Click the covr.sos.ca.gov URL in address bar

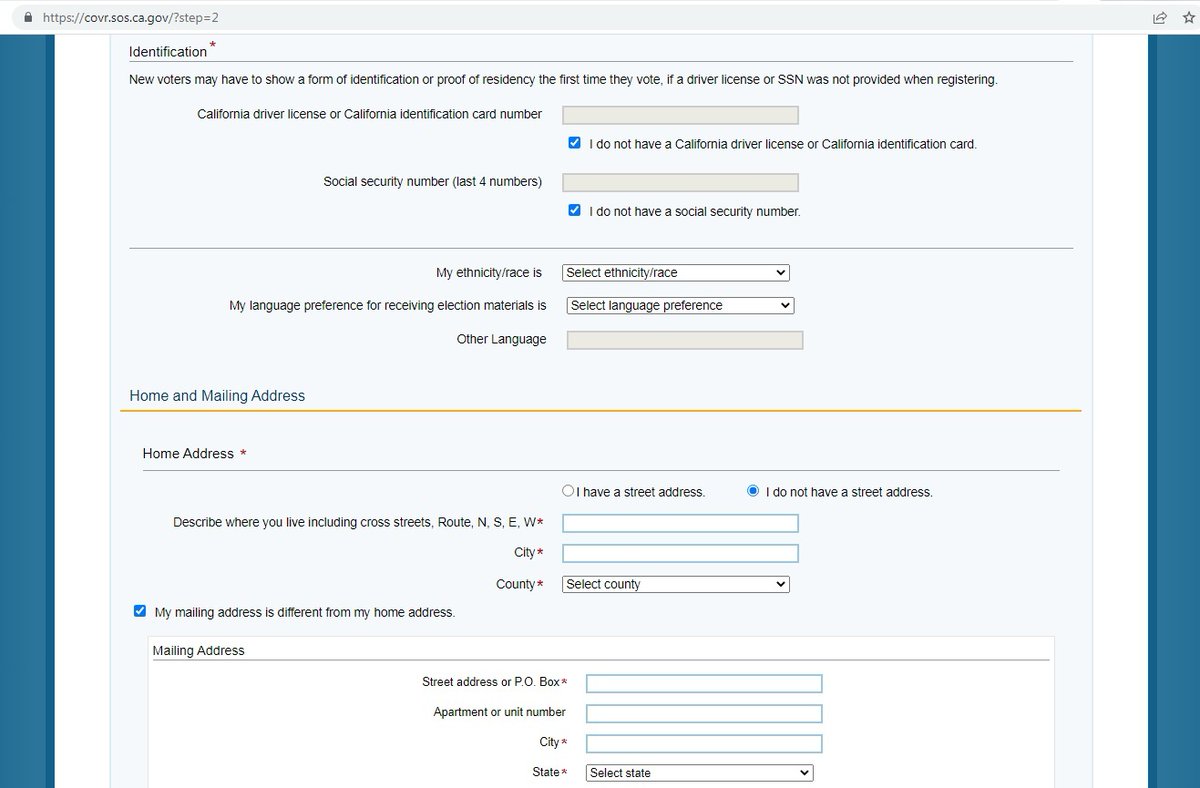click(x=131, y=18)
